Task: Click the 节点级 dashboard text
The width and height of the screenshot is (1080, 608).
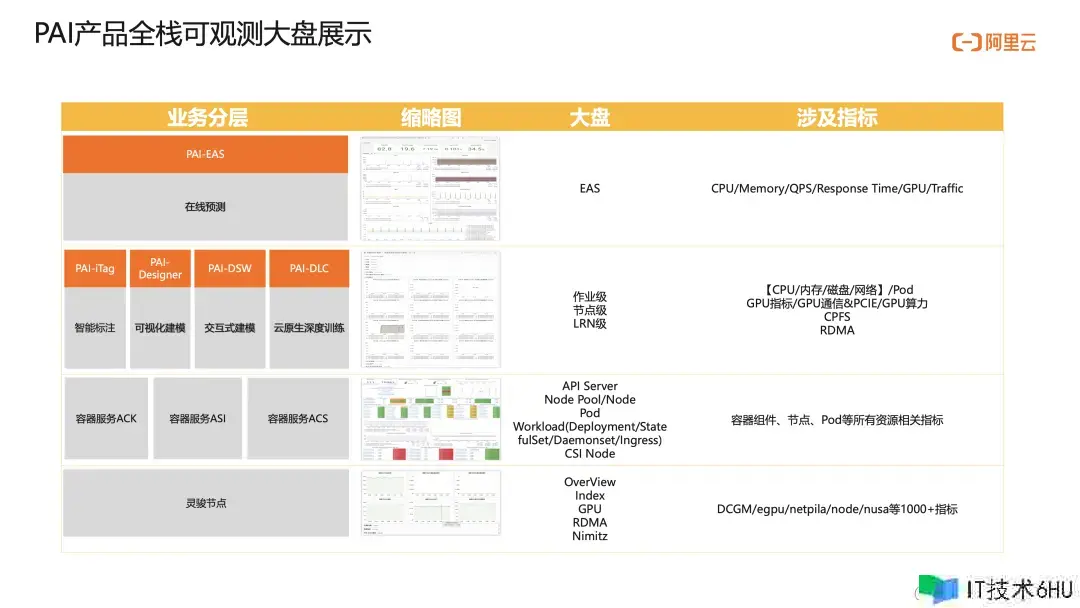Action: pos(590,311)
